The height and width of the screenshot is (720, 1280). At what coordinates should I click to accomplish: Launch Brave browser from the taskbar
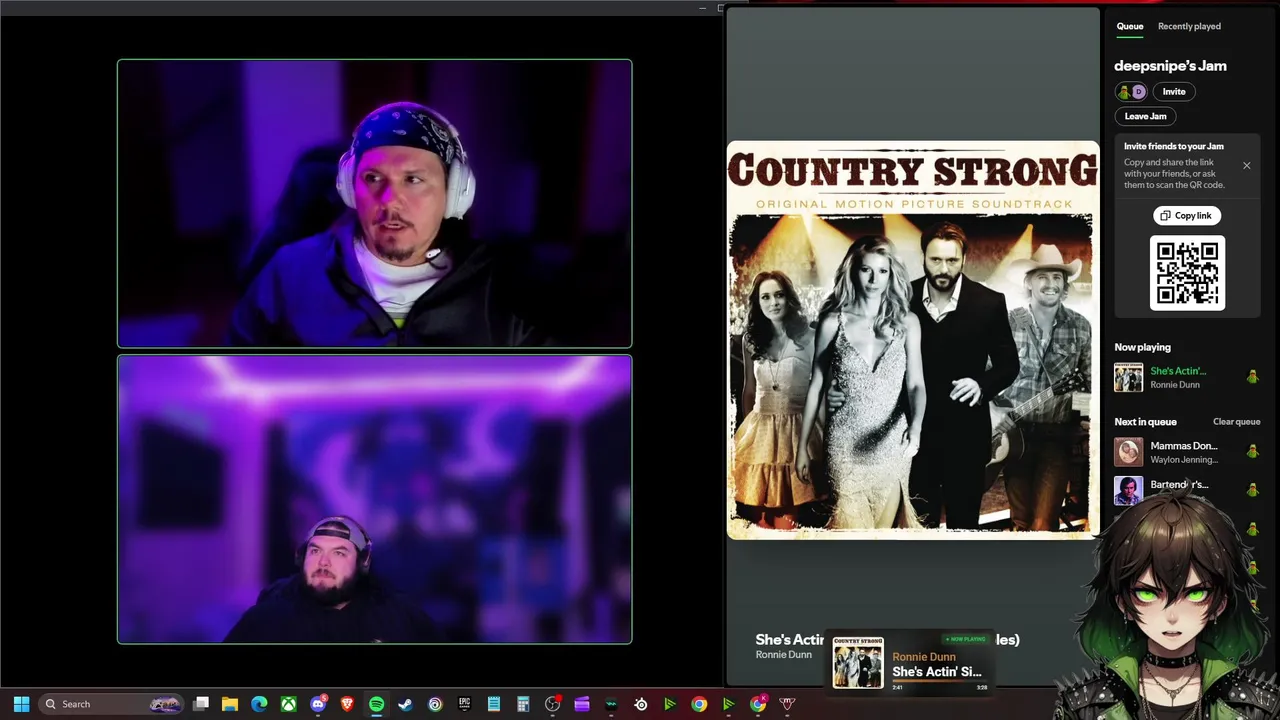pyautogui.click(x=347, y=704)
